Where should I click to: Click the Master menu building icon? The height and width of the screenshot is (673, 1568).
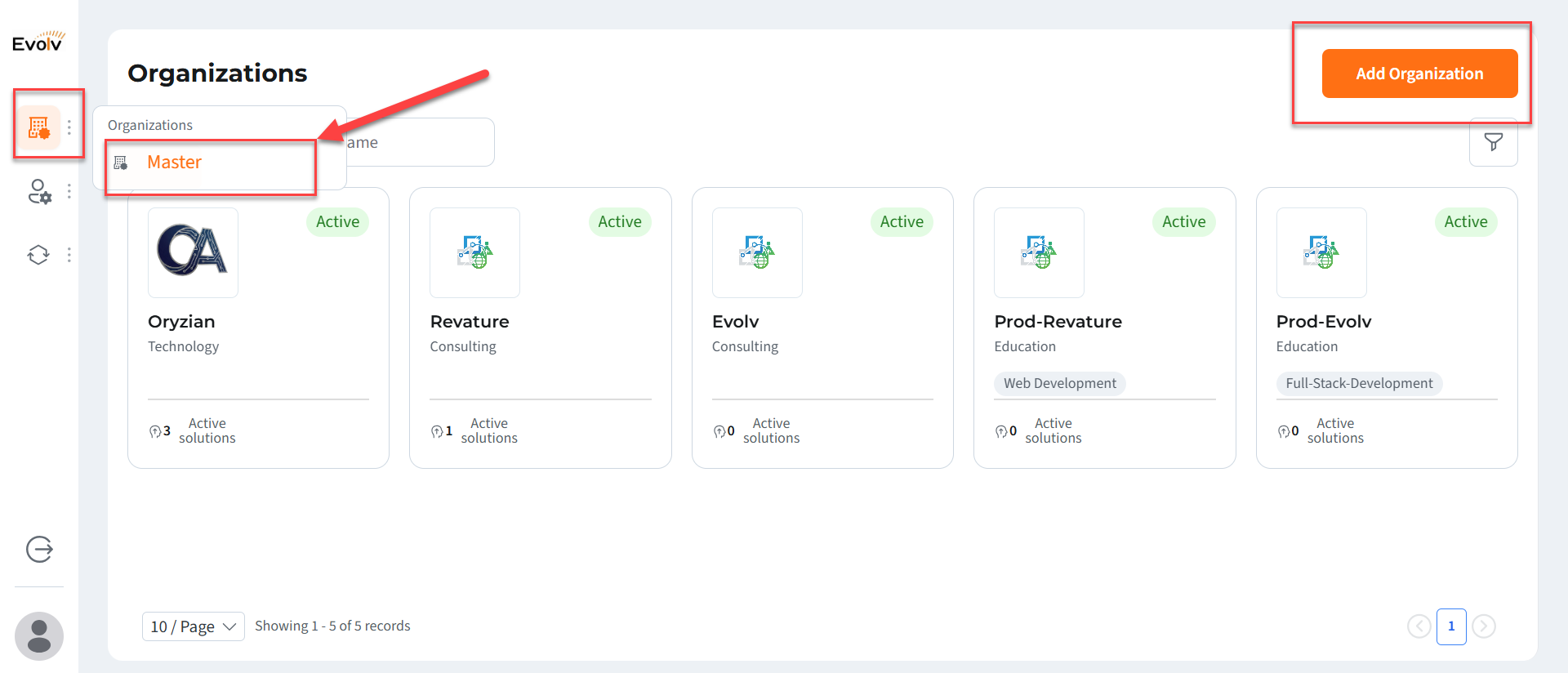(121, 163)
